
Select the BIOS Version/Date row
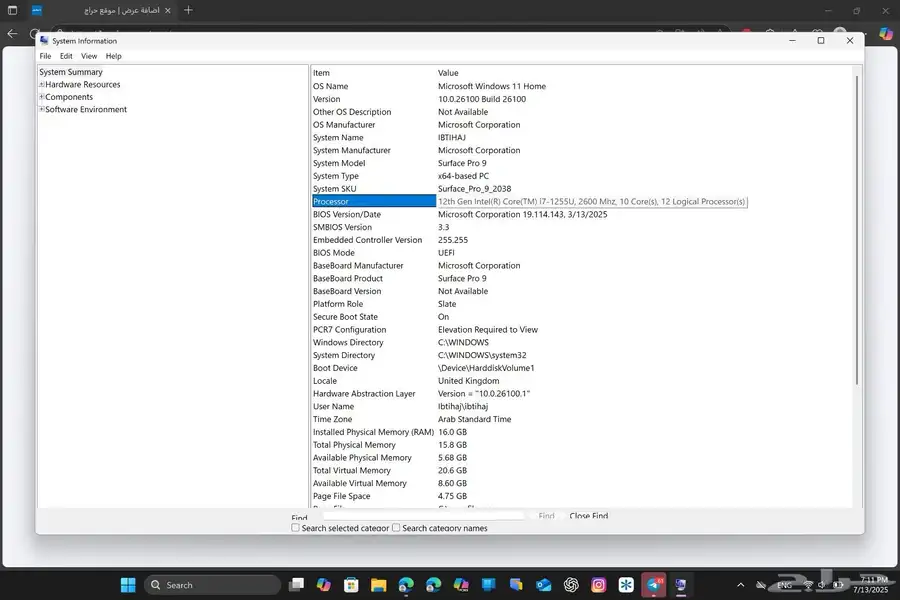coord(581,214)
